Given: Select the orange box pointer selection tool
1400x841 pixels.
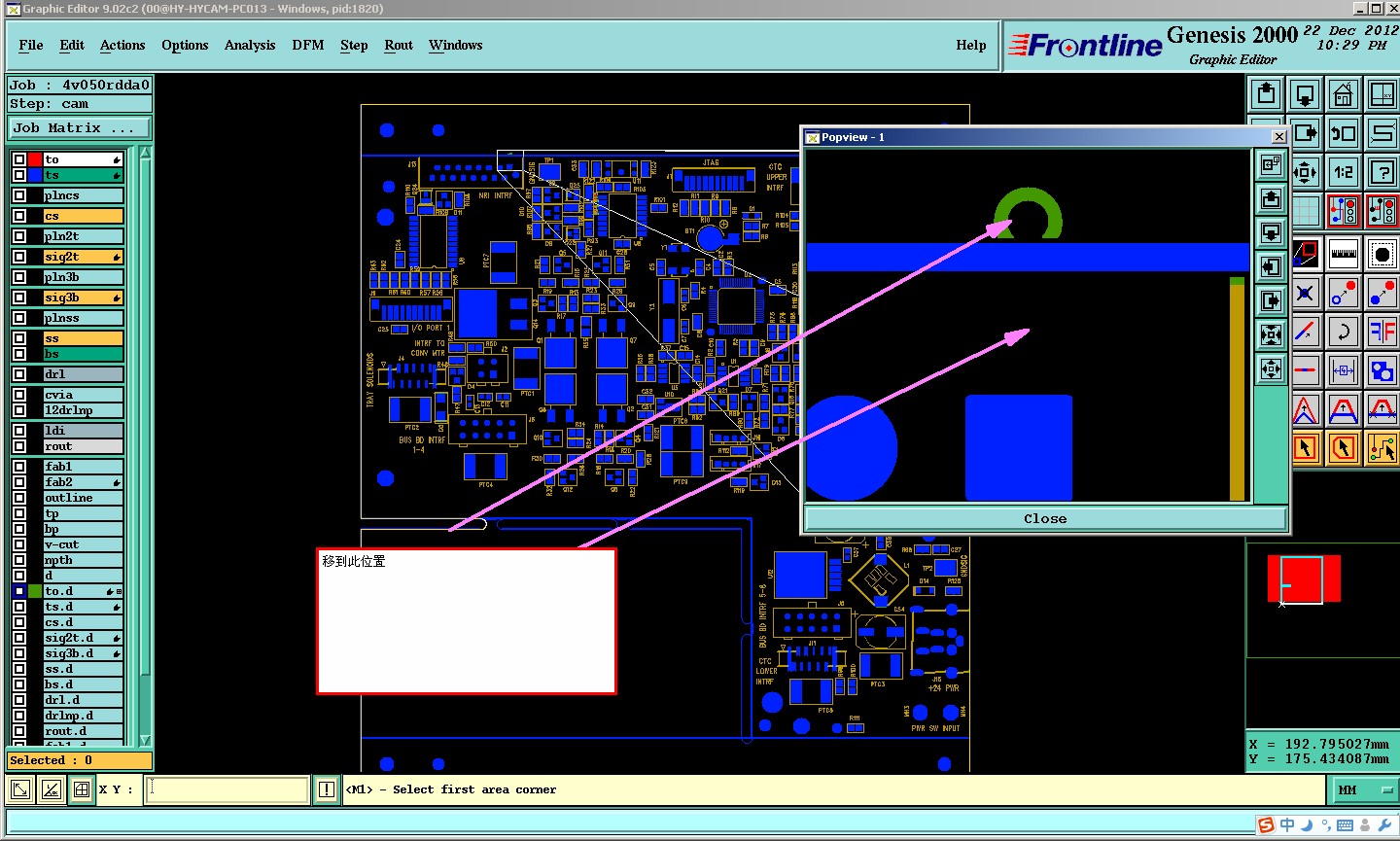Looking at the screenshot, I should 1305,448.
